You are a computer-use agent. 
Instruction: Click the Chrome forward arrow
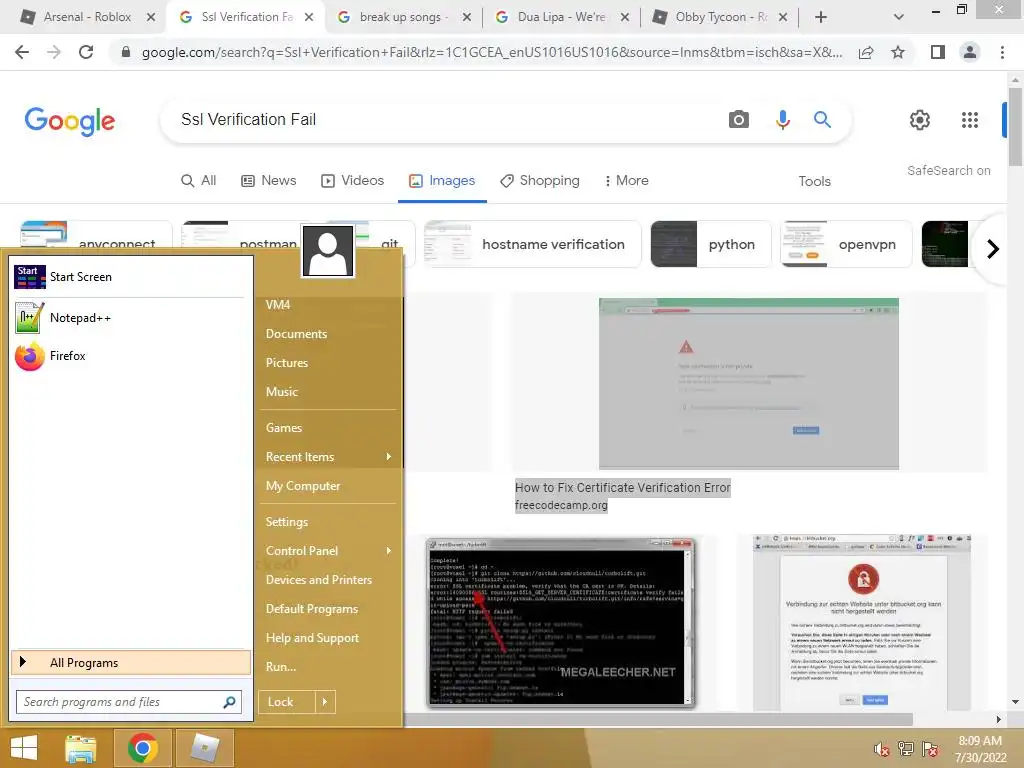54,52
